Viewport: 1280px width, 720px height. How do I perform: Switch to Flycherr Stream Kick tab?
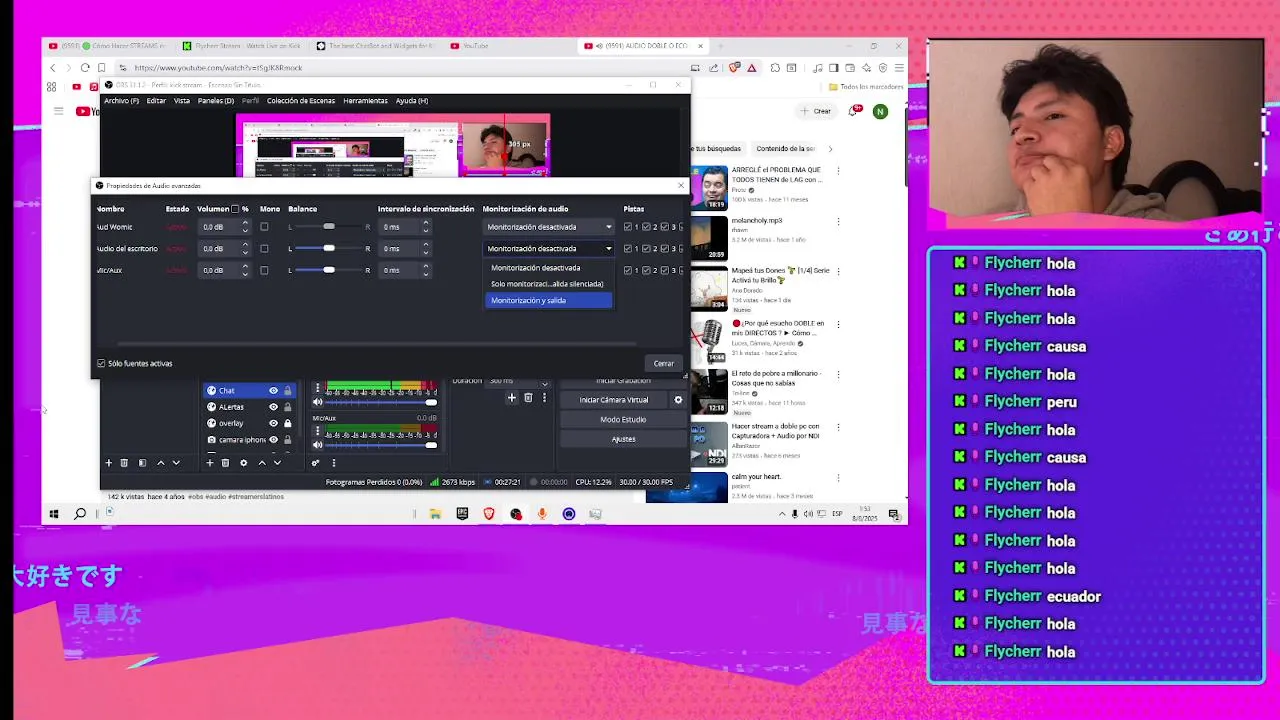[240, 46]
